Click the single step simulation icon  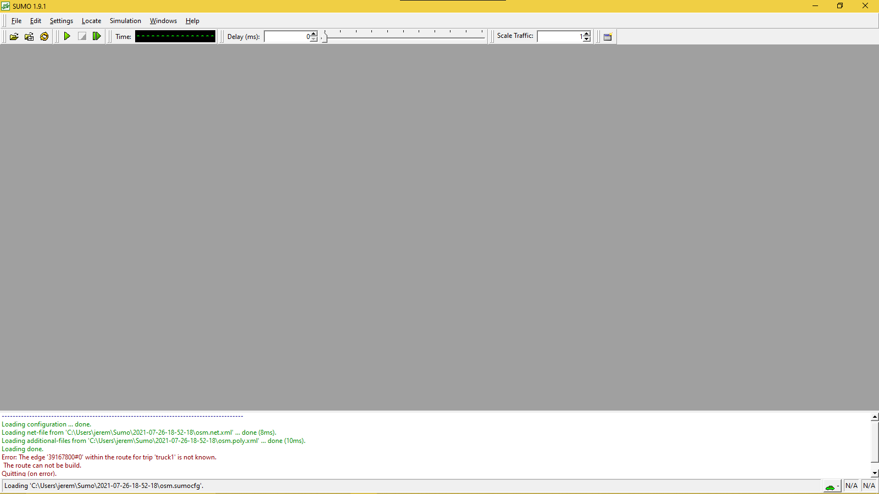click(x=97, y=37)
